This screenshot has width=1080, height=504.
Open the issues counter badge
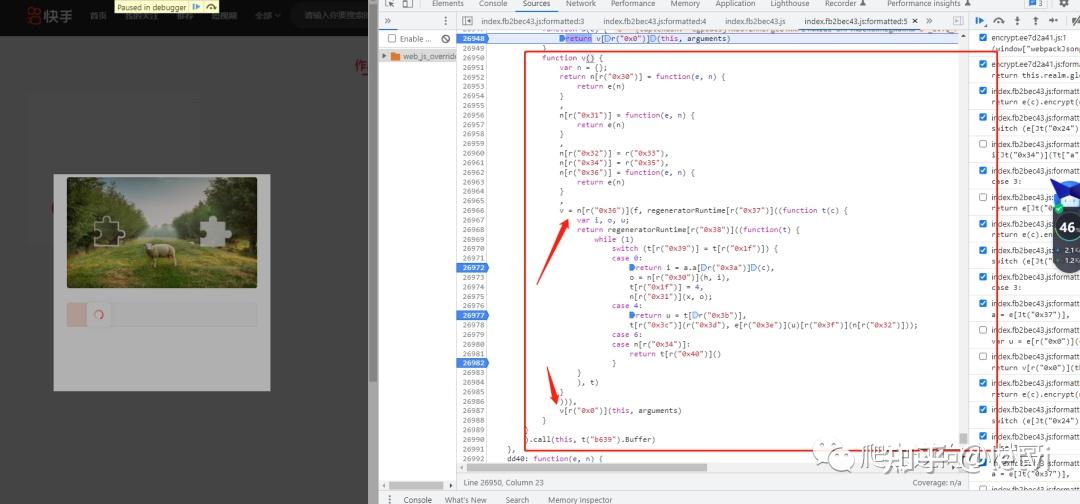[x=1036, y=3]
